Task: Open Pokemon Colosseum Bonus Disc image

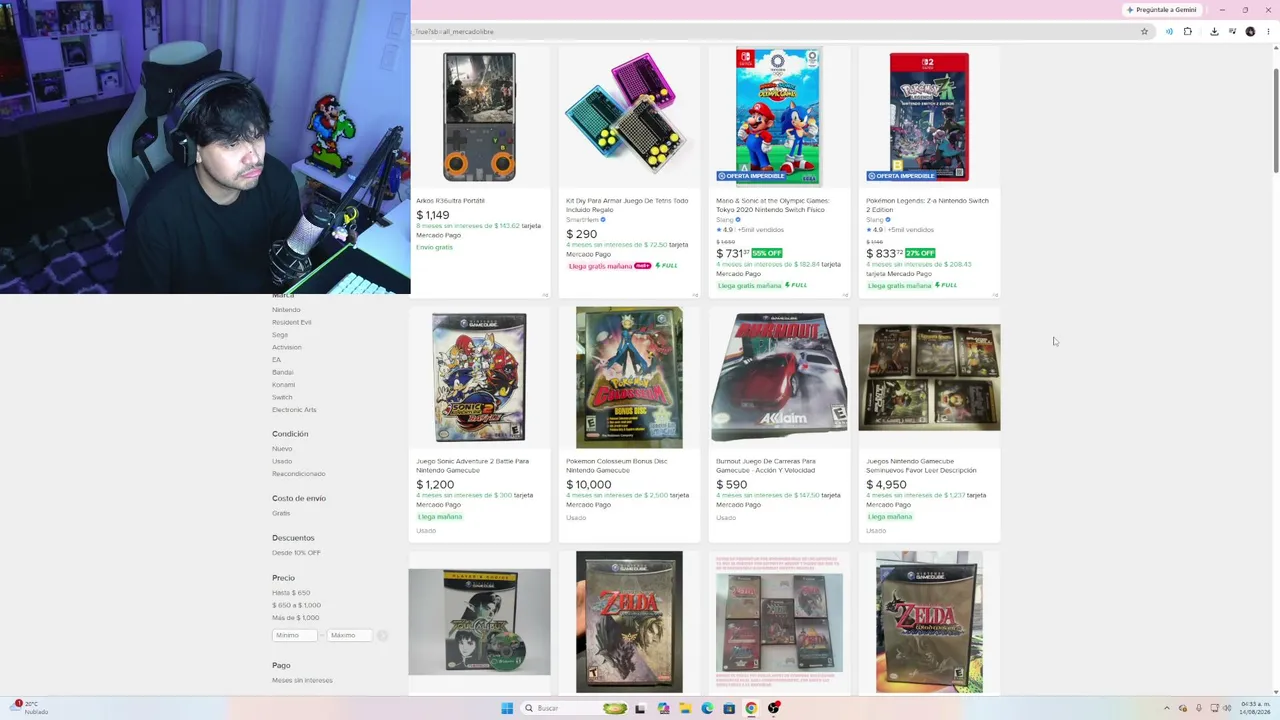Action: (x=629, y=377)
